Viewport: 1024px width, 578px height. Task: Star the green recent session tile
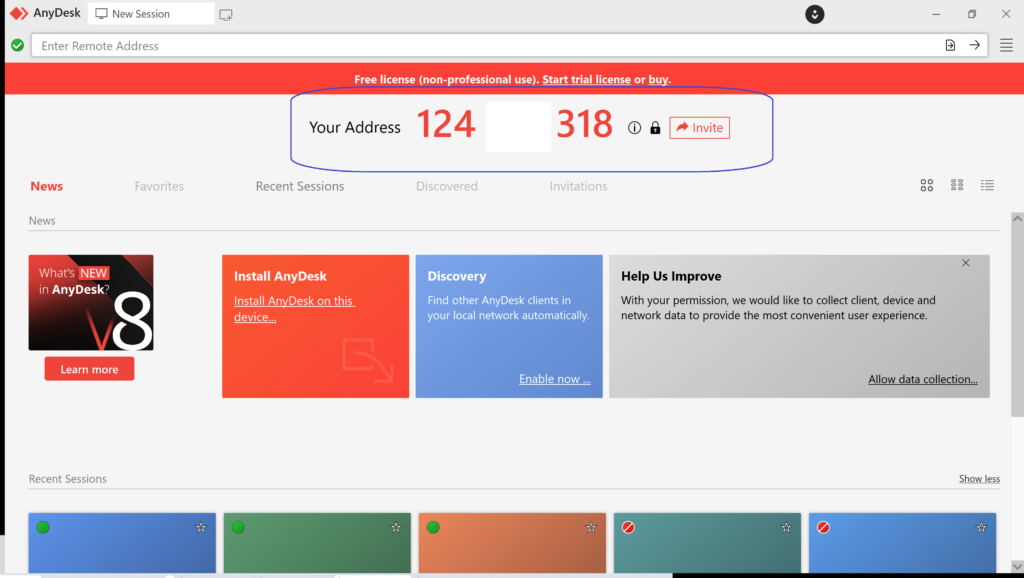click(396, 527)
